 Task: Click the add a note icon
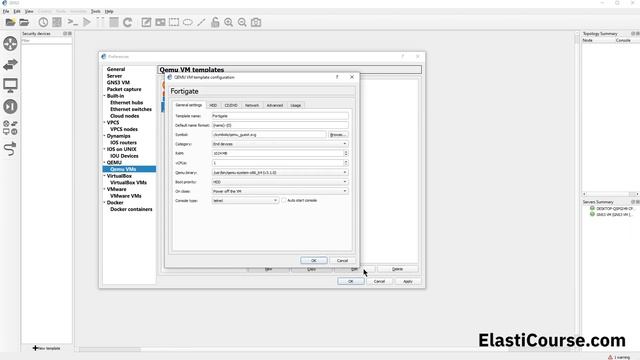click(146, 22)
